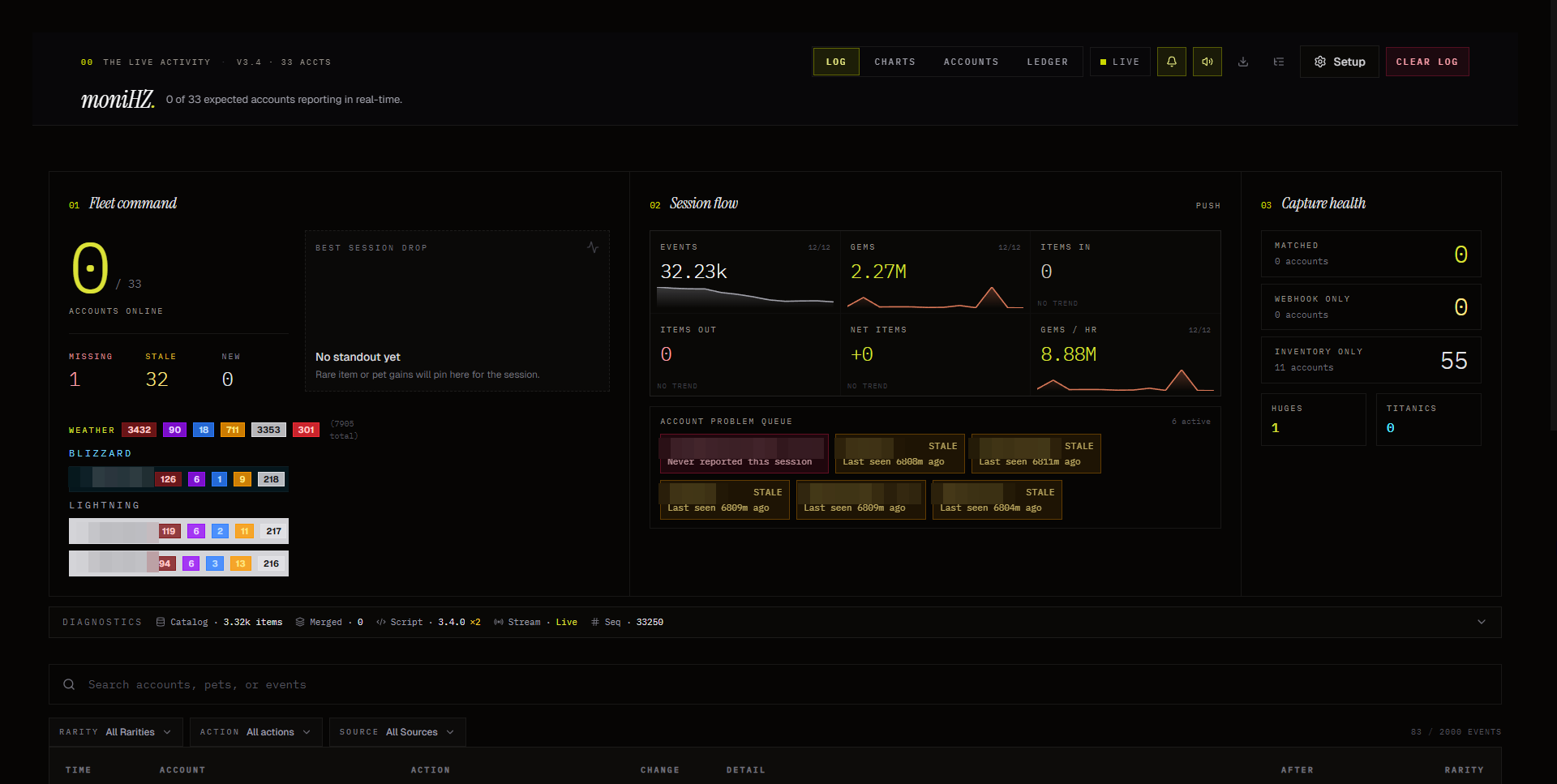The width and height of the screenshot is (1557, 784).
Task: Click the Blizzard row with 218 total
Action: 178,479
